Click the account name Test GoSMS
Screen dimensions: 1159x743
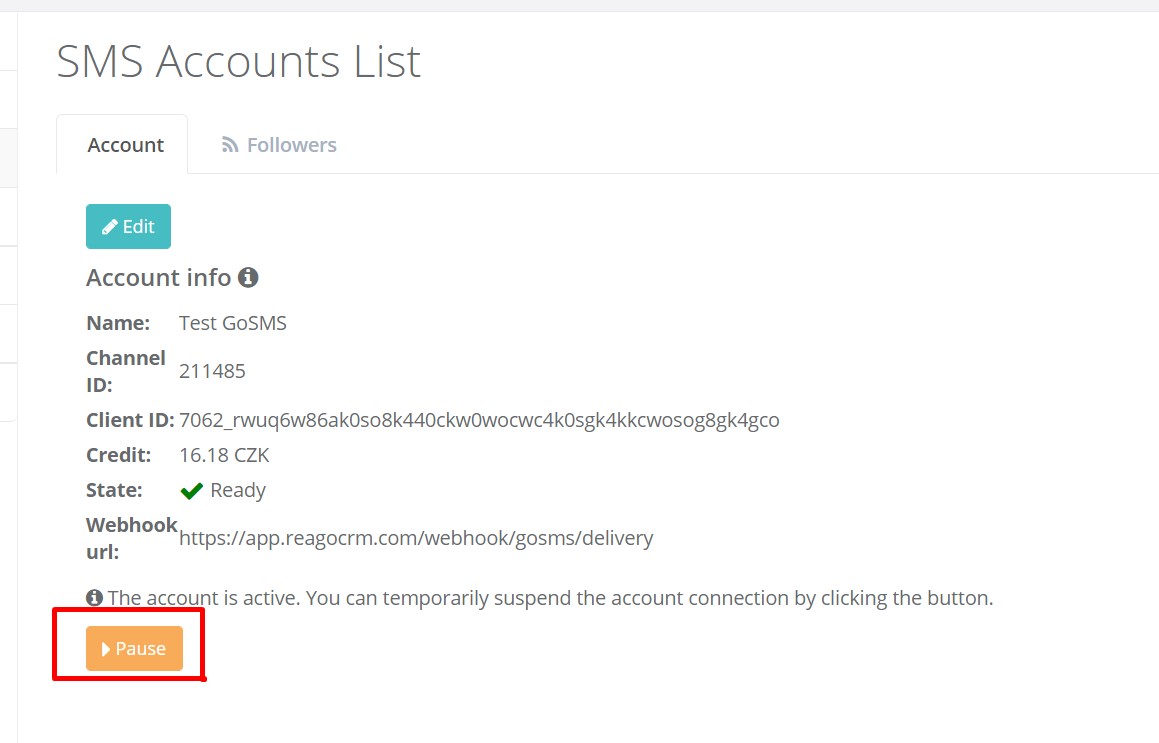tap(233, 323)
